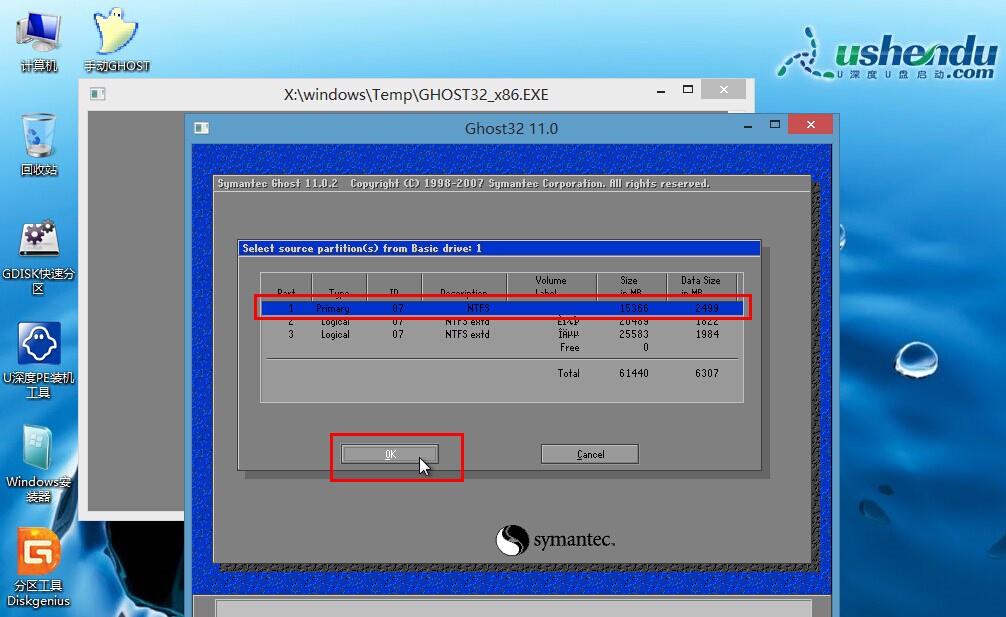Click the Windows安装器 desktop icon
The width and height of the screenshot is (1006, 617).
[x=38, y=464]
